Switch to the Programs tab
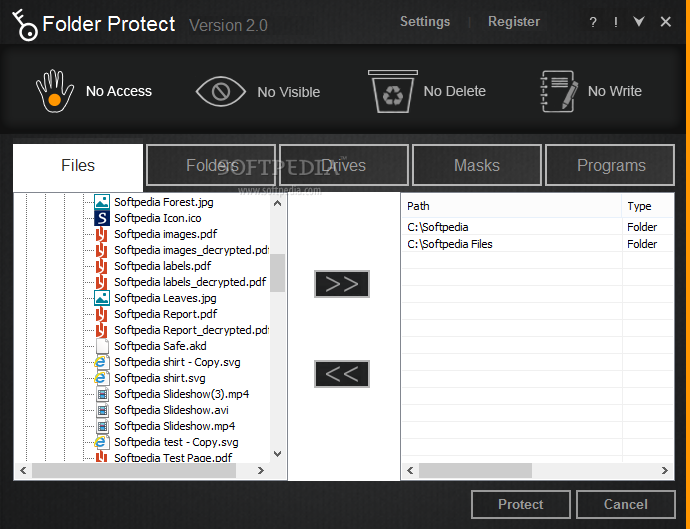The image size is (690, 529). tap(610, 165)
